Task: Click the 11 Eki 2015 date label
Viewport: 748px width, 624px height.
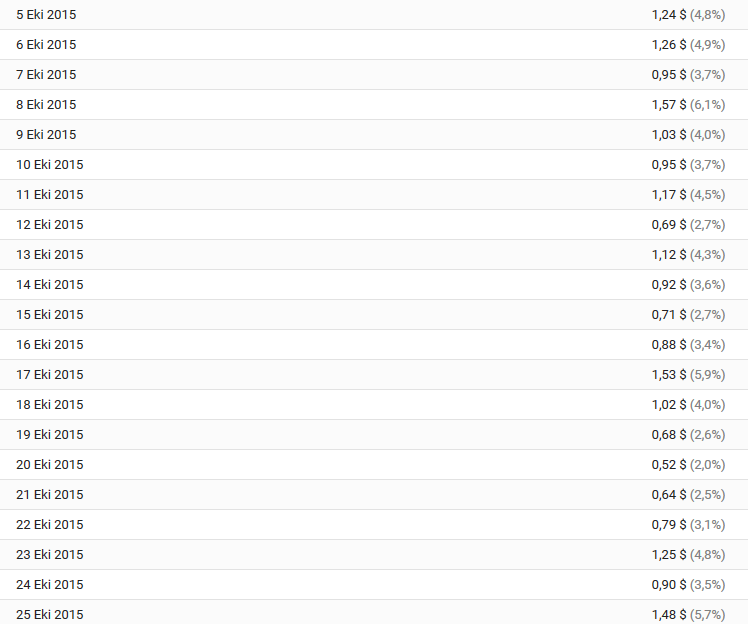Action: point(50,195)
